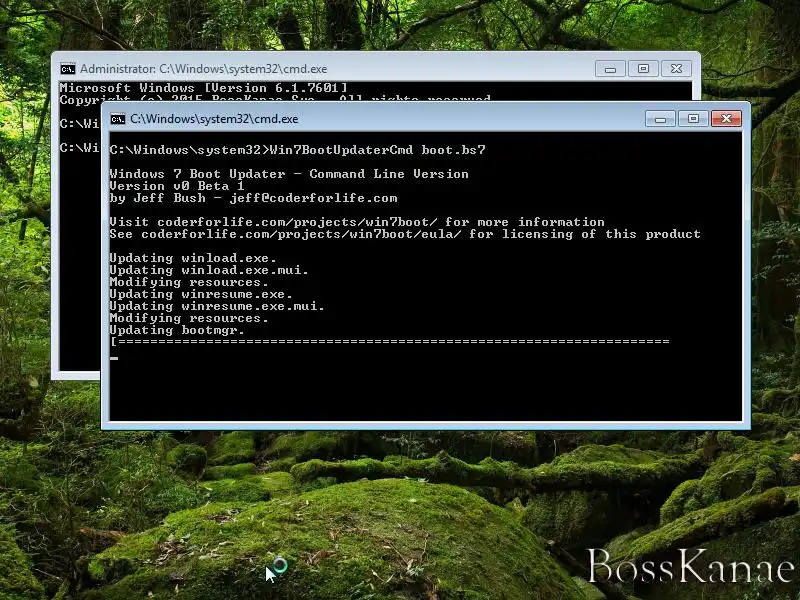800x600 pixels.
Task: Click the cmd icon in front window title bar
Action: coord(117,119)
